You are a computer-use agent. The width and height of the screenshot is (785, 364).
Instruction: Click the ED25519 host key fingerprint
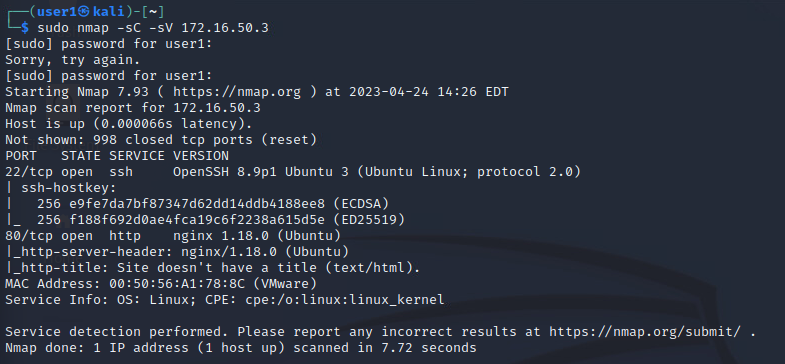tap(197, 220)
